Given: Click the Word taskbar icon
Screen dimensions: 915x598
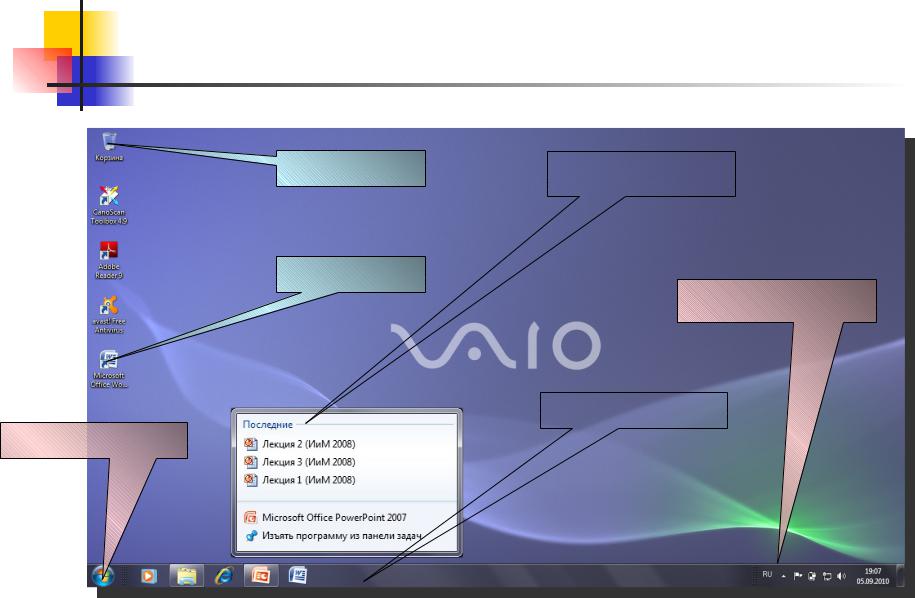Looking at the screenshot, I should (298, 576).
